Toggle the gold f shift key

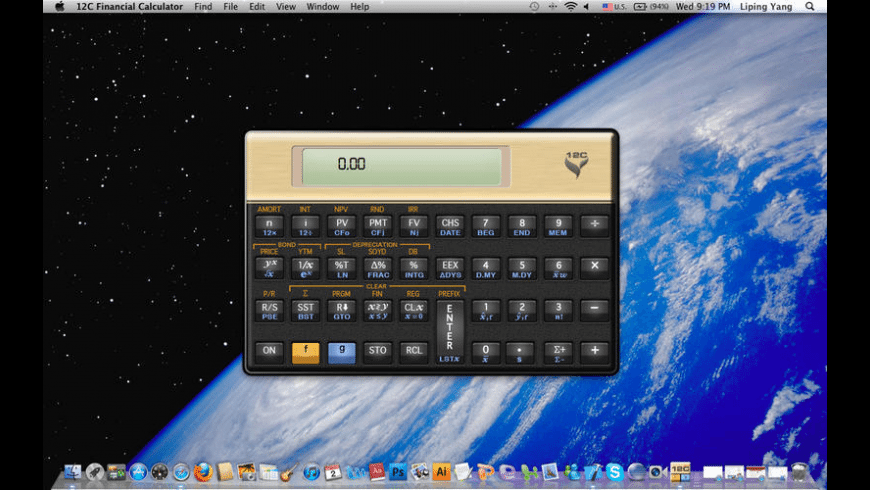click(305, 351)
